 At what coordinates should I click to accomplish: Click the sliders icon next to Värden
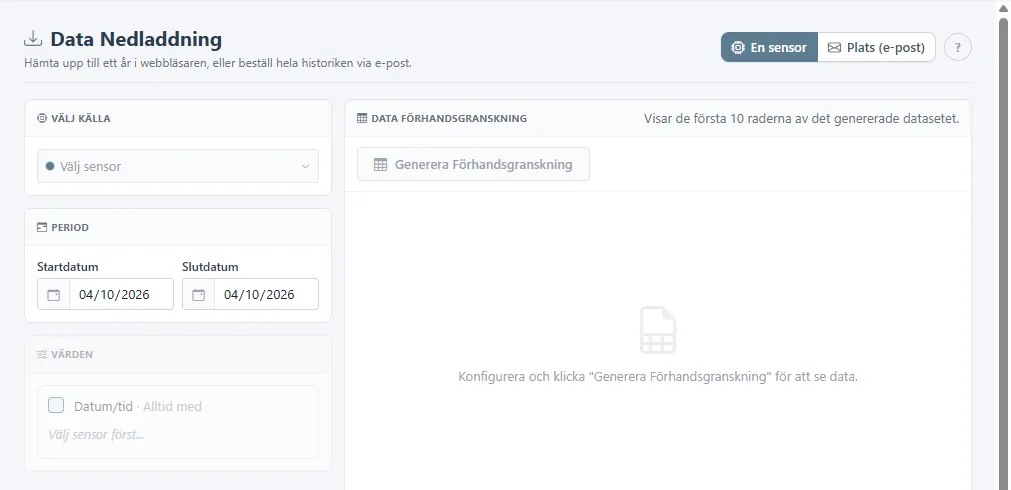42,355
